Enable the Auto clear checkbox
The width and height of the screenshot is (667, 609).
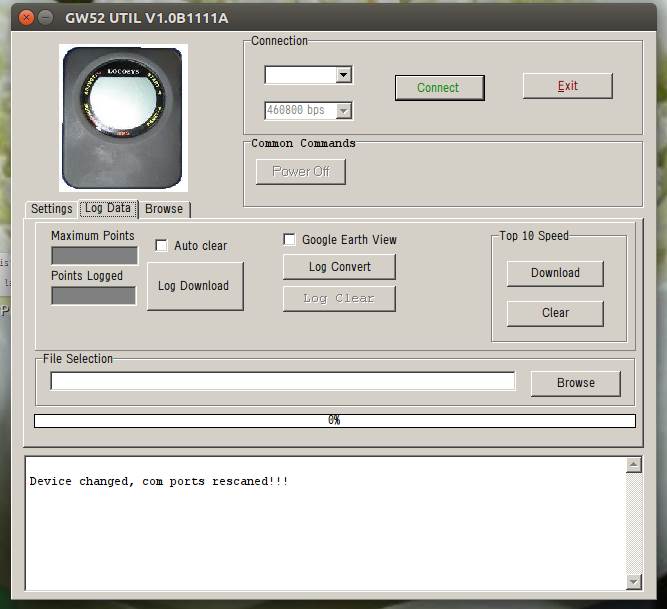[161, 245]
